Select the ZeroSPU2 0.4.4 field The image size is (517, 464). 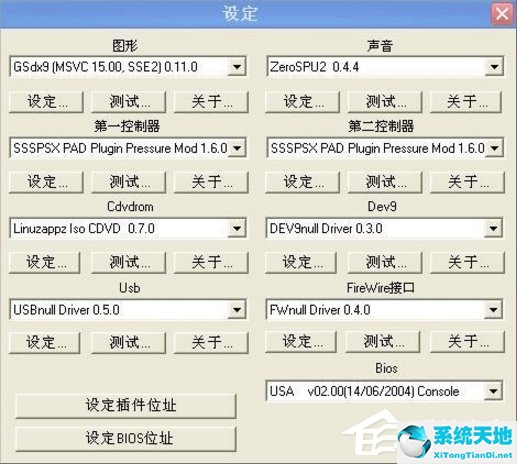[385, 67]
